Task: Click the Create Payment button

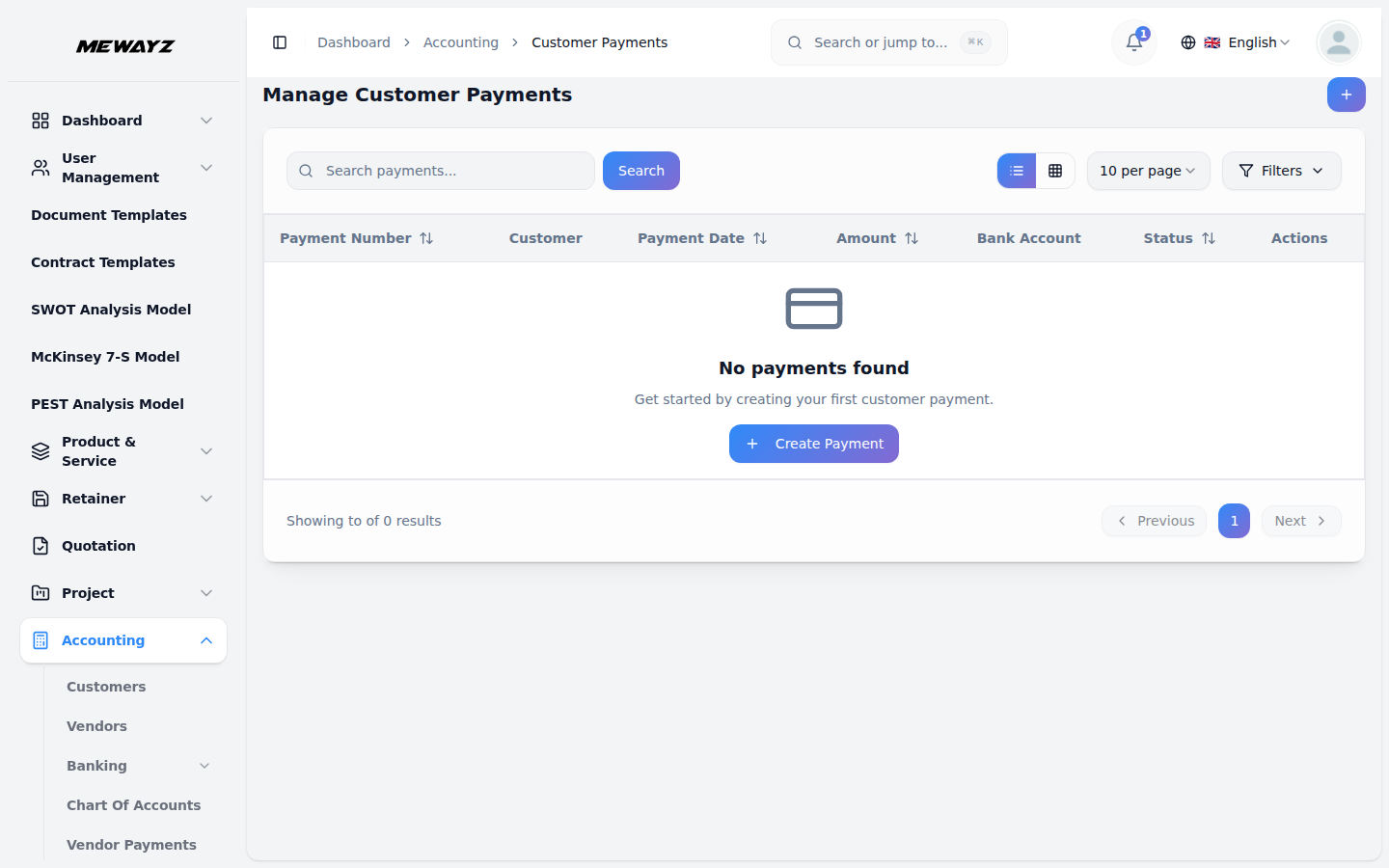Action: [x=813, y=444]
